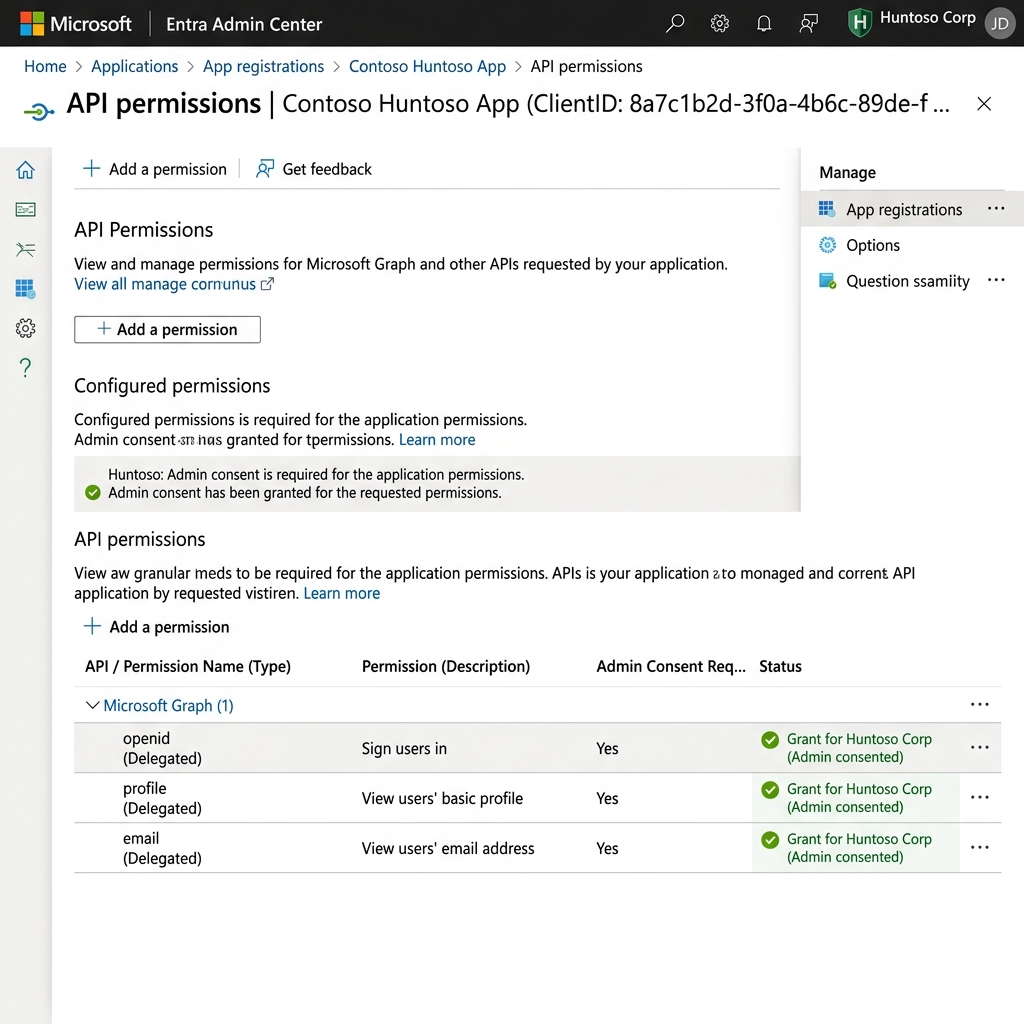Screen dimensions: 1024x1024
Task: Click the API permissions key icon beside title
Action: (39, 112)
